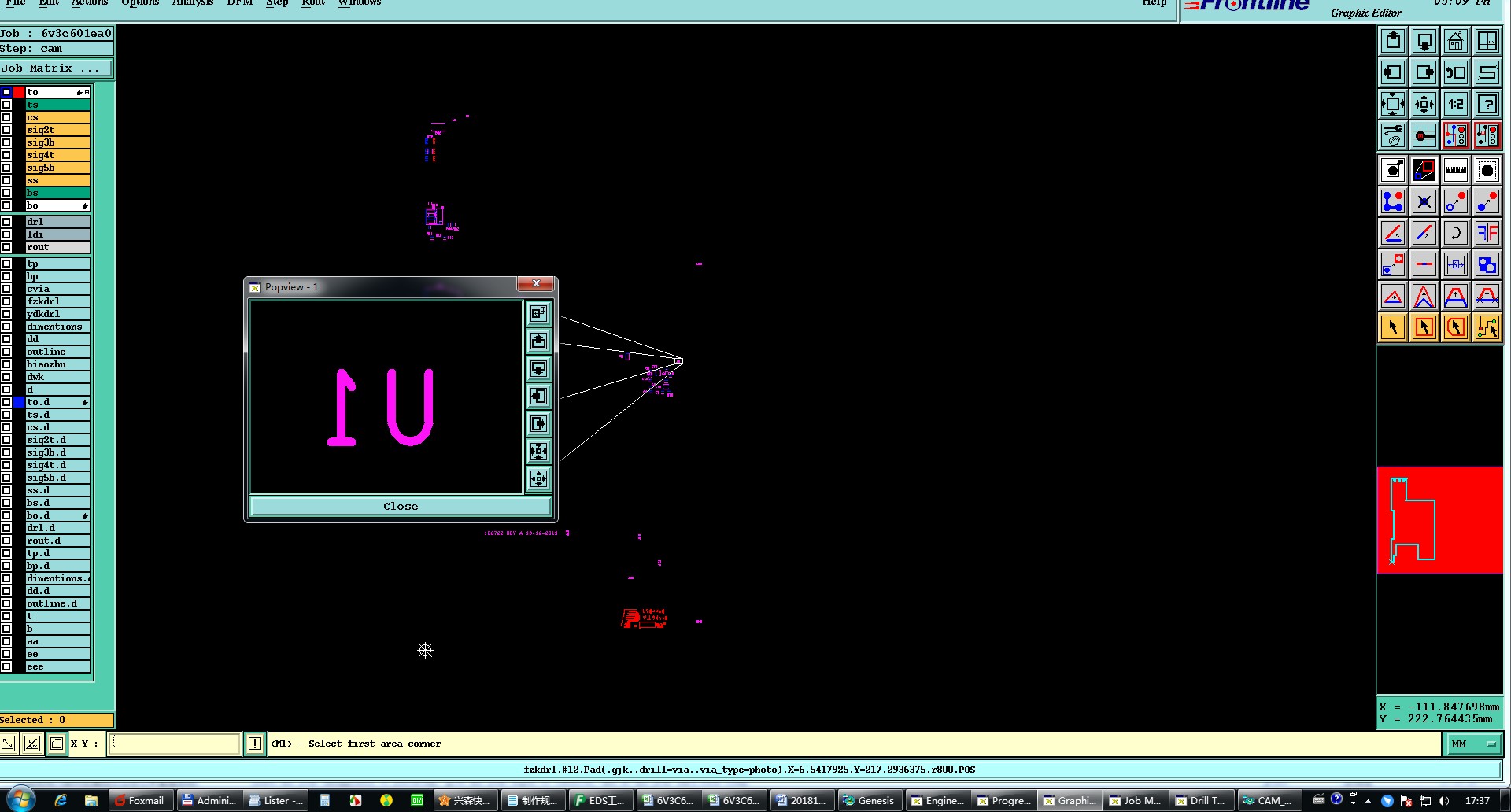Click the overlapping blue shapes icon
1511x812 pixels.
(x=1487, y=264)
